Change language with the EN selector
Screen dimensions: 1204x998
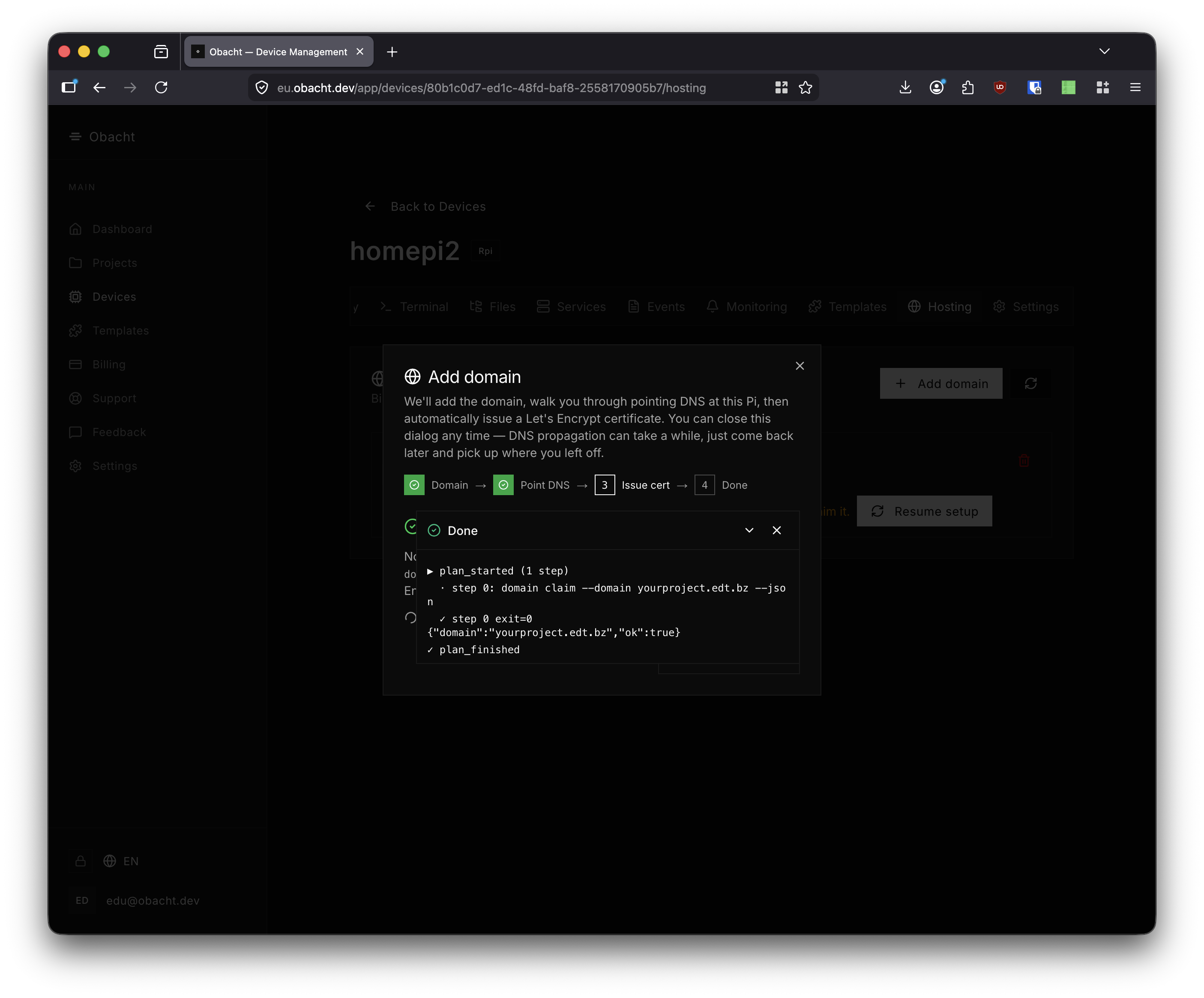[x=121, y=861]
